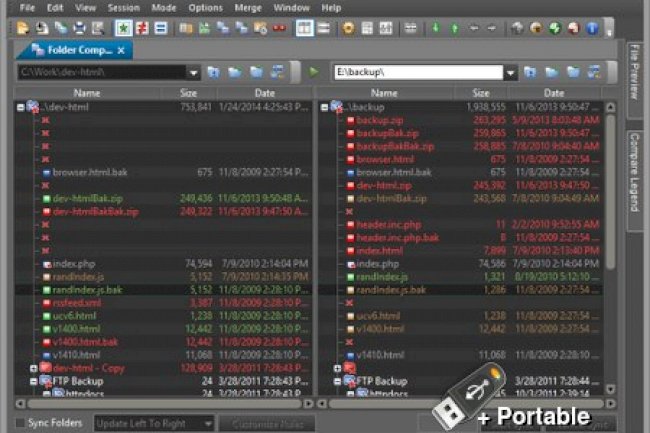Click the Customize Rules button
This screenshot has height=433, width=650.
(267, 423)
